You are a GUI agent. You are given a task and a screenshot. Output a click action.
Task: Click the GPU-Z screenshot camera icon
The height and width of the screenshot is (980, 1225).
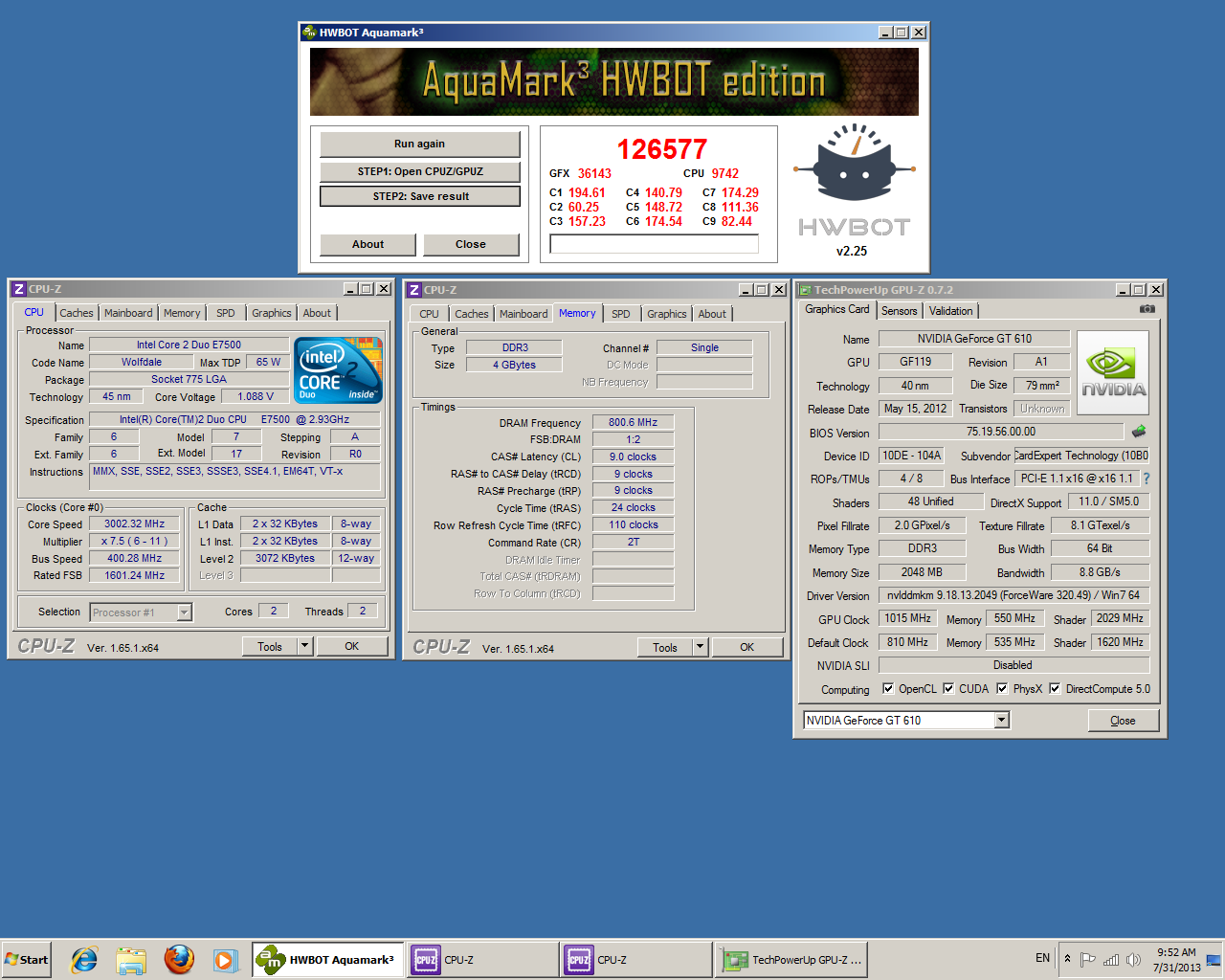click(1147, 309)
